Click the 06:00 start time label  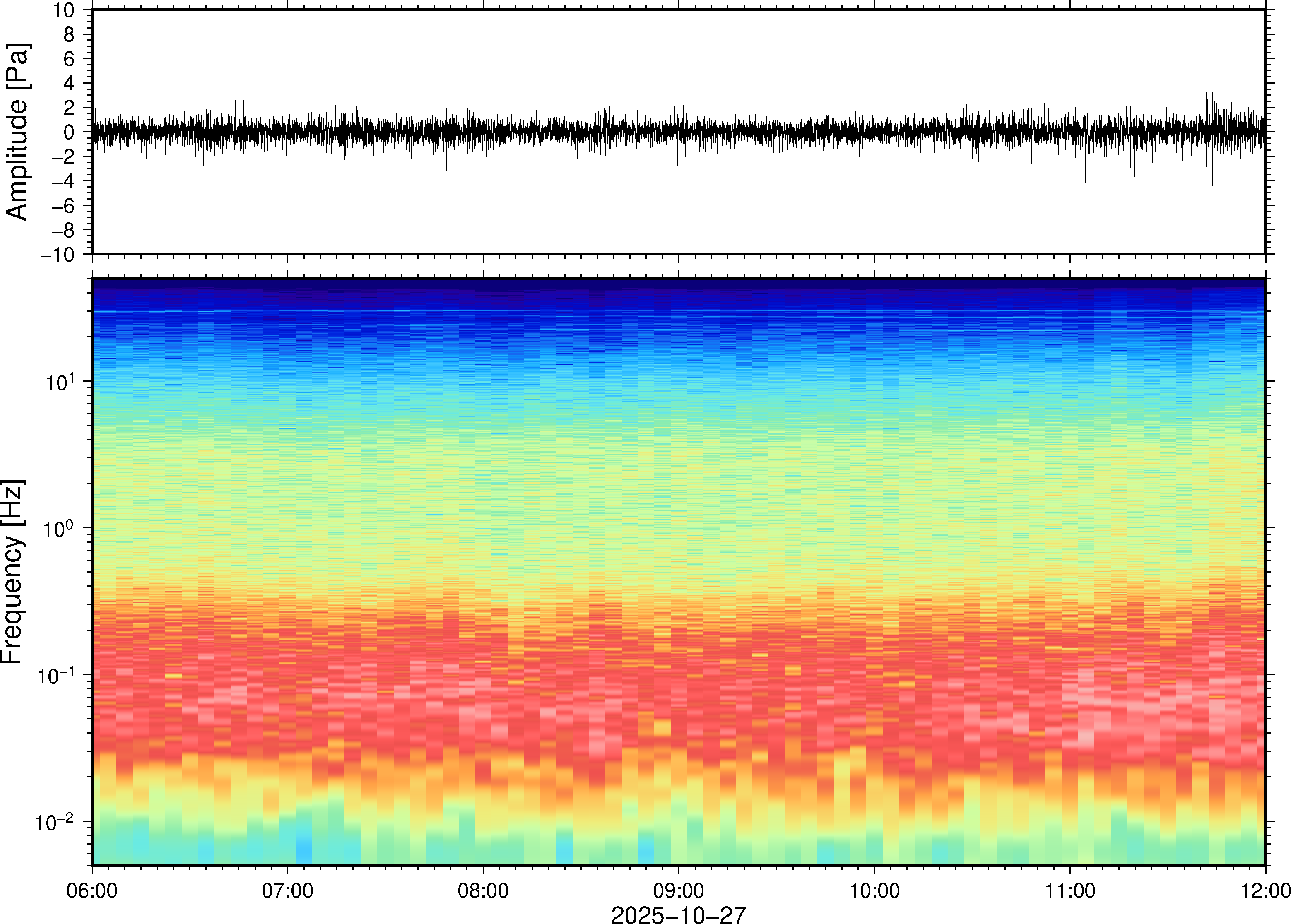(x=92, y=890)
